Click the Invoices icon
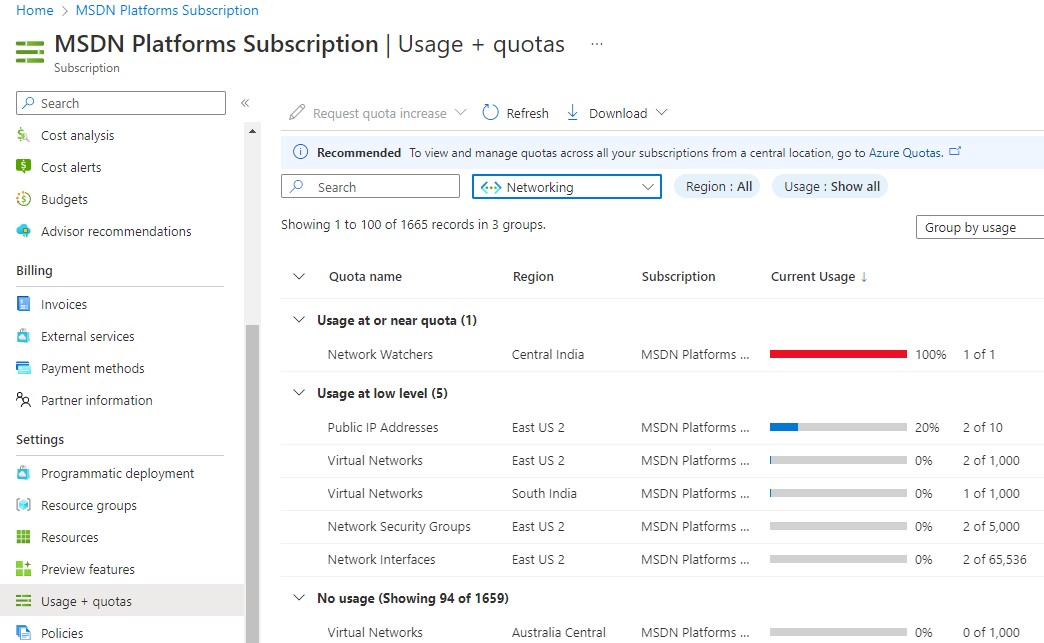This screenshot has height=643, width=1044. [23, 304]
